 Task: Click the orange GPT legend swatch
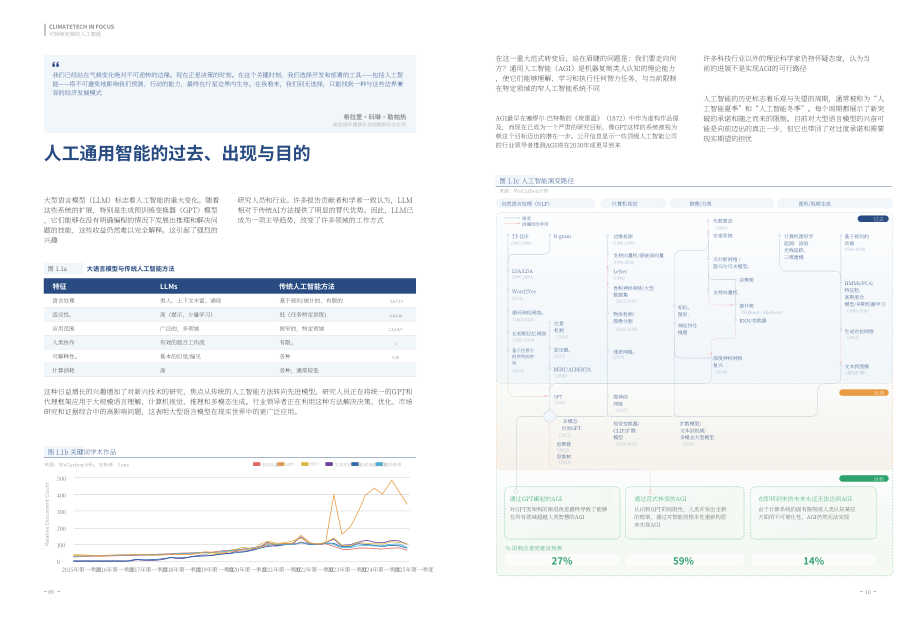pos(280,464)
